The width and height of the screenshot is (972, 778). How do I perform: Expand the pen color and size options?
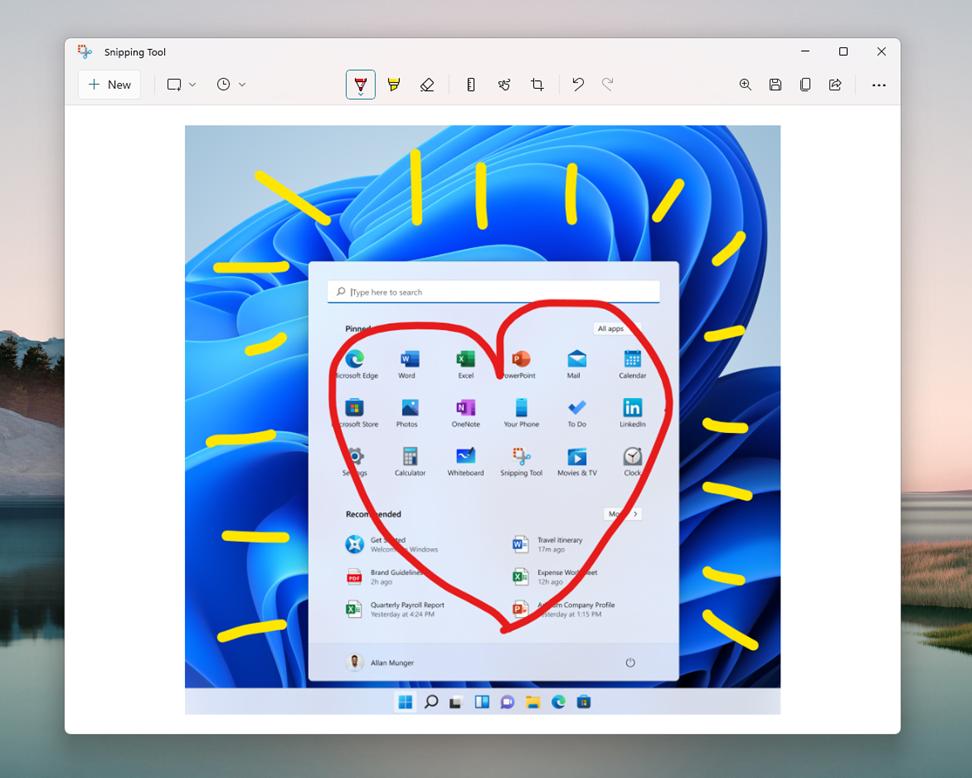coord(360,93)
